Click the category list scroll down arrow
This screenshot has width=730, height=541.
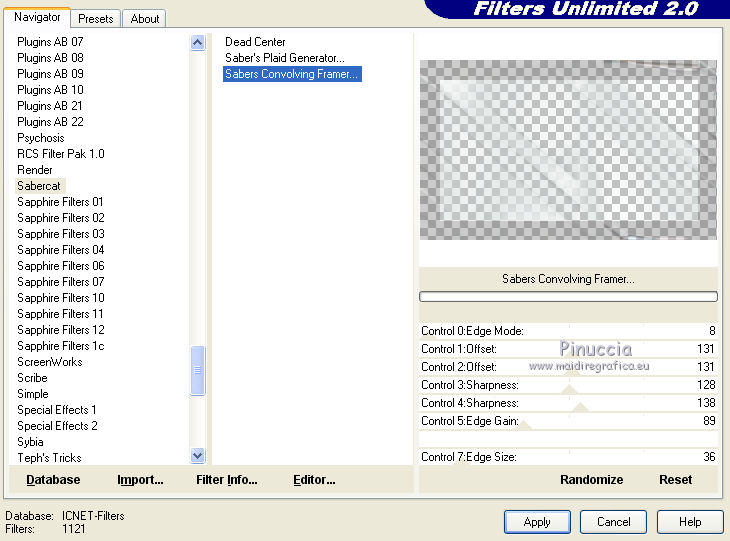coord(198,455)
